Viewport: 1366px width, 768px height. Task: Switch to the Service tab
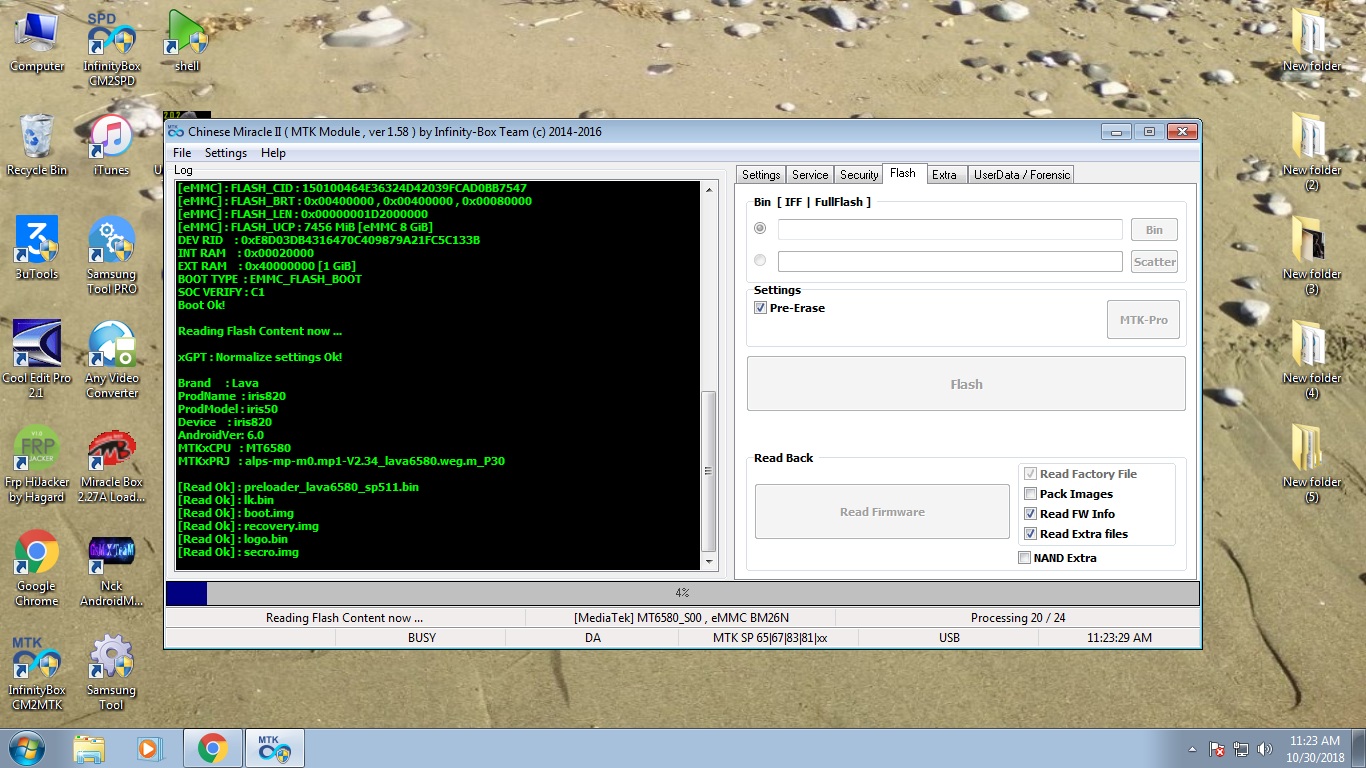click(810, 175)
